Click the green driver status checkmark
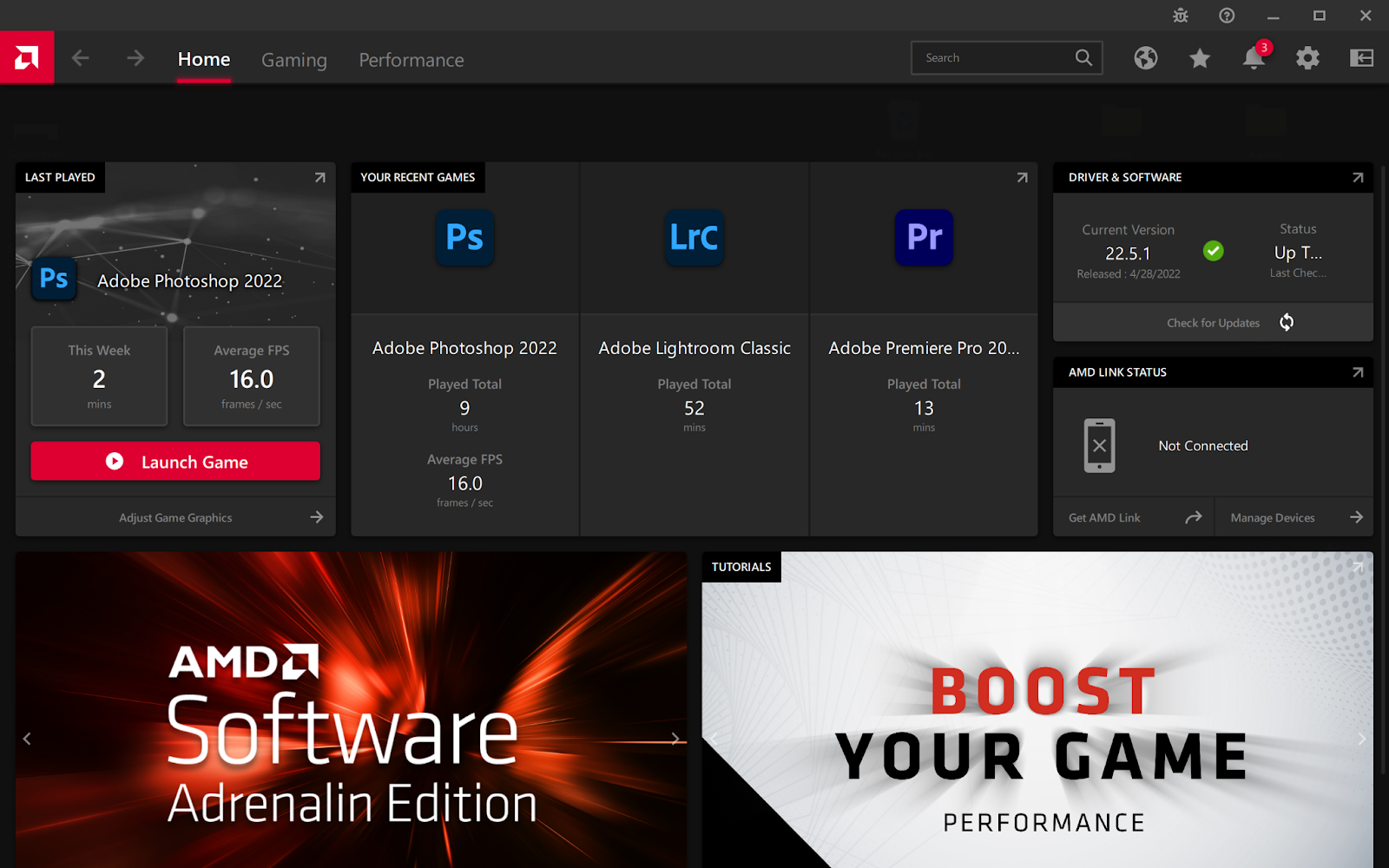The width and height of the screenshot is (1389, 868). [1214, 251]
